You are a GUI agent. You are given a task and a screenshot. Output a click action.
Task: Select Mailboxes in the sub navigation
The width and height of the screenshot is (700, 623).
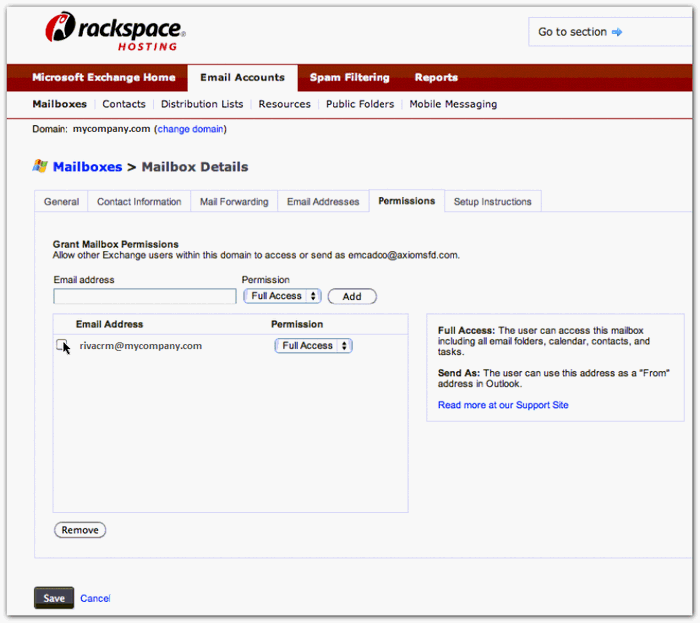[x=59, y=104]
